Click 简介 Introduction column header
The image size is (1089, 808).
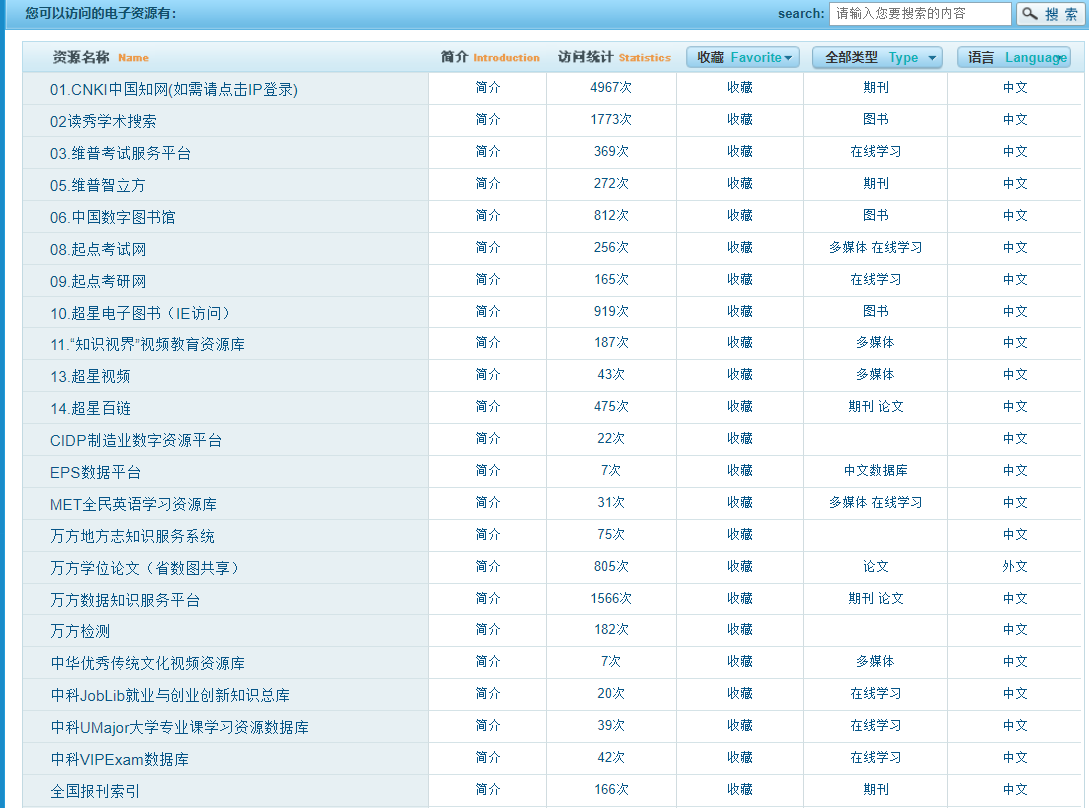click(490, 57)
